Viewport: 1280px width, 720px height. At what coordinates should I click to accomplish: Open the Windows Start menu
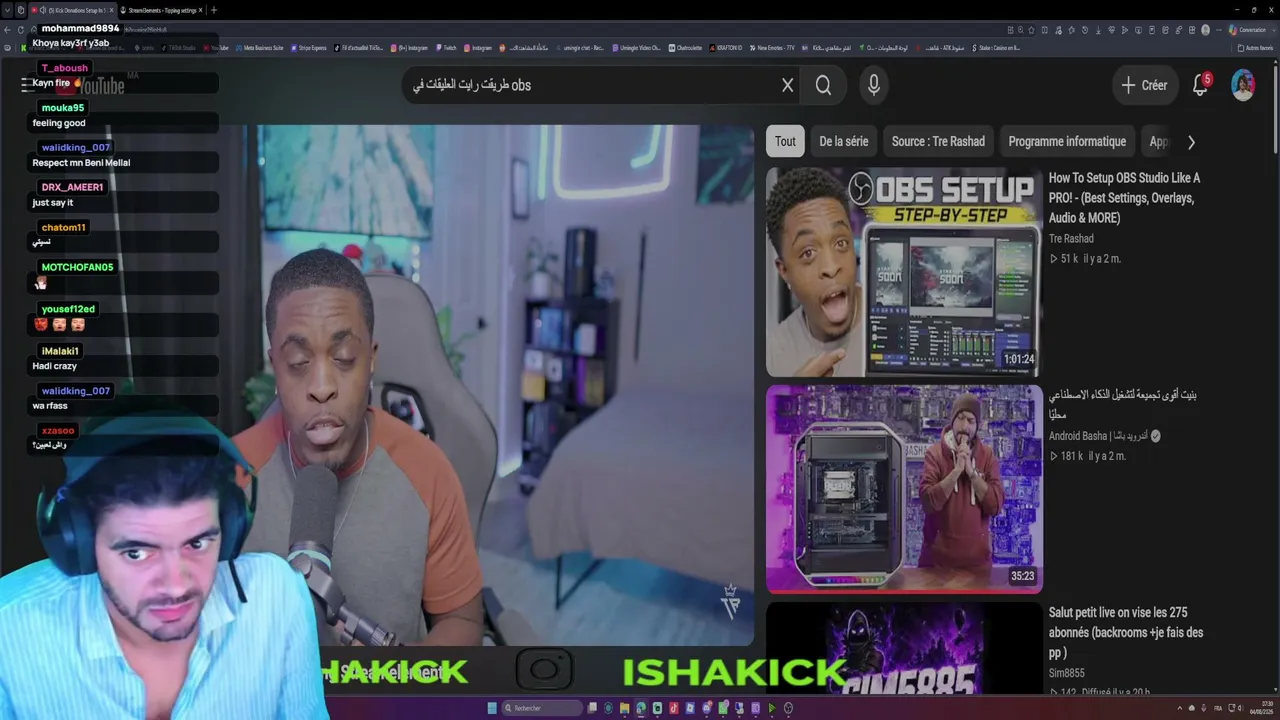click(x=492, y=708)
